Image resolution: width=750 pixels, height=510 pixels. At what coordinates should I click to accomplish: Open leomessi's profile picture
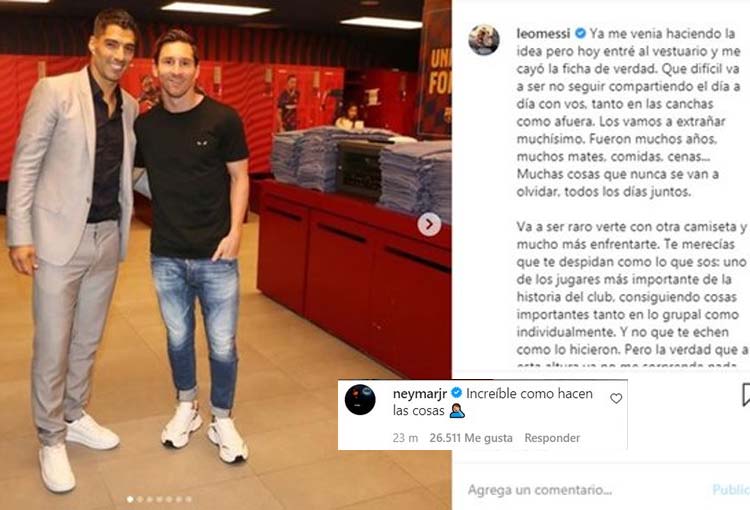484,40
